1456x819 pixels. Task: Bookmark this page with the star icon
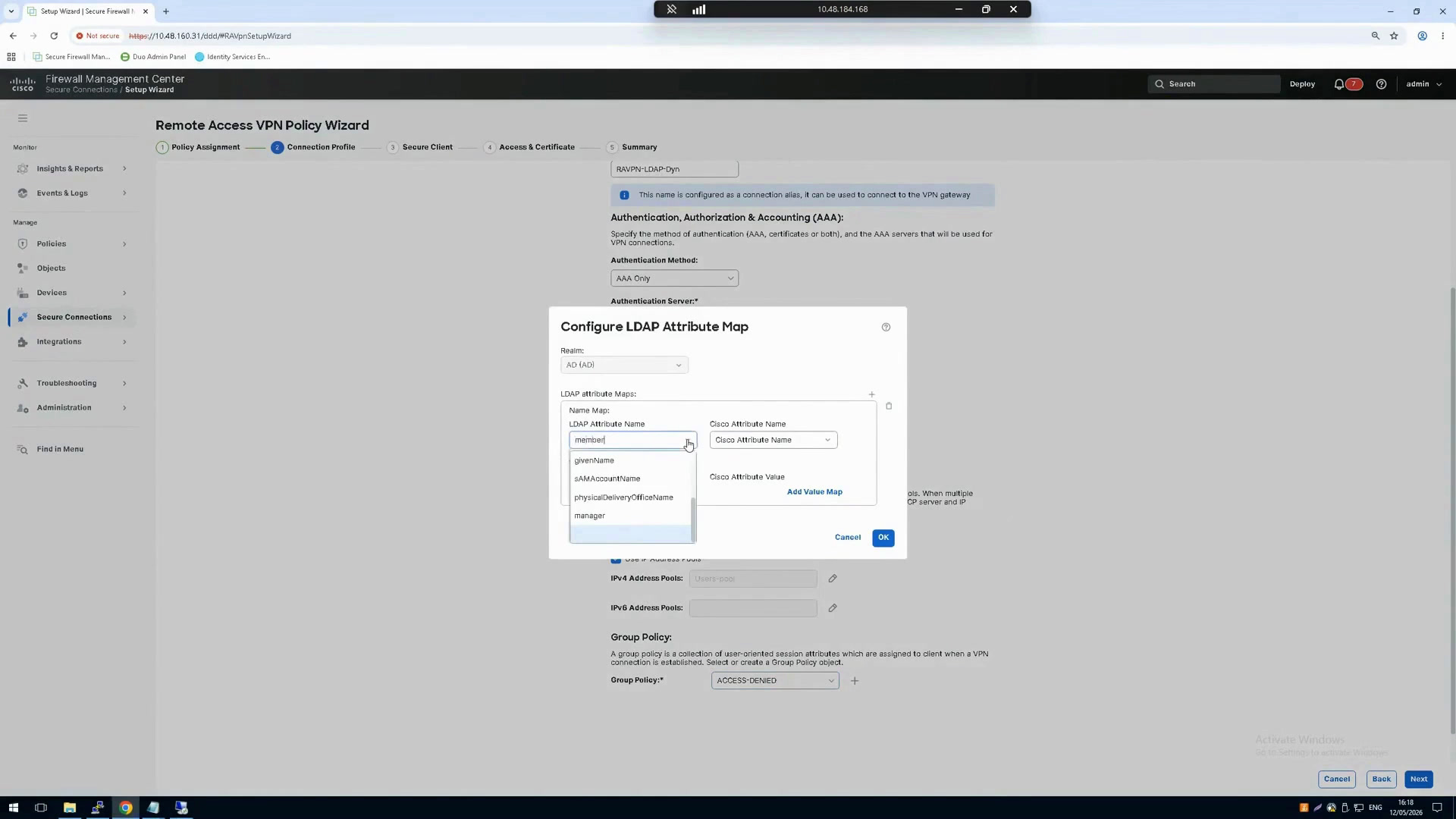pyautogui.click(x=1394, y=36)
